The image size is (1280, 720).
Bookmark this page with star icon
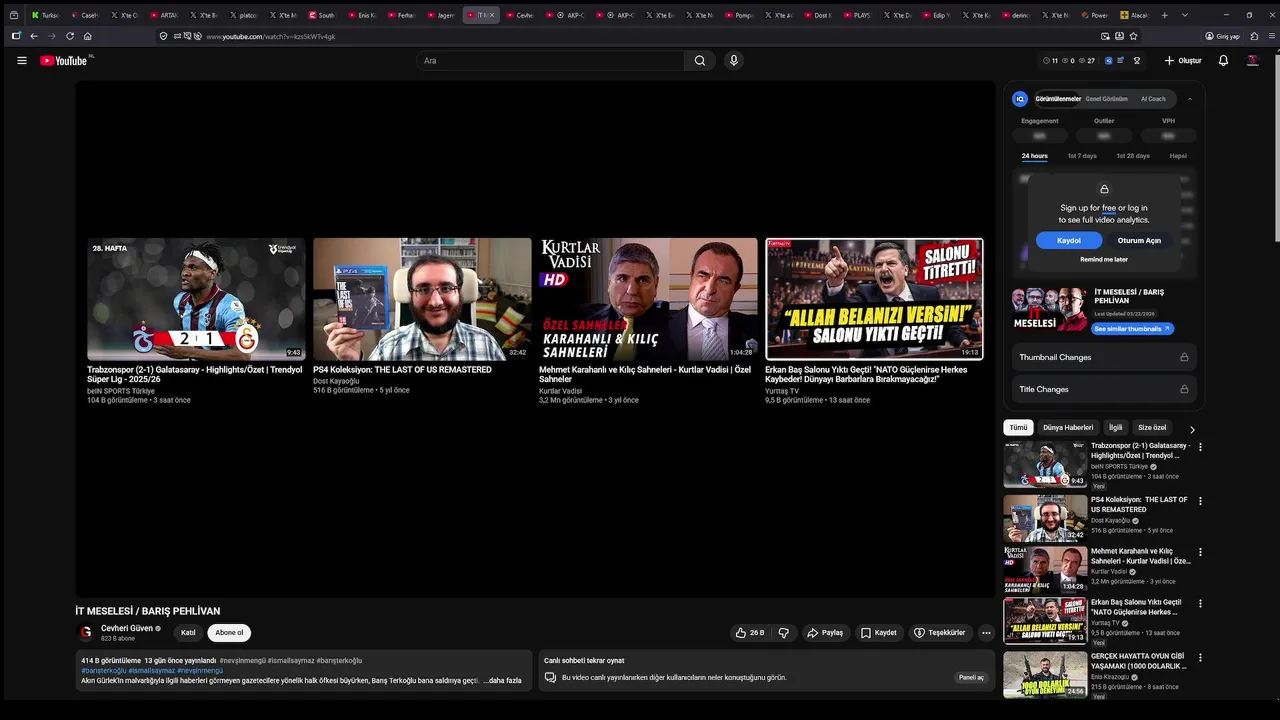coord(1133,36)
